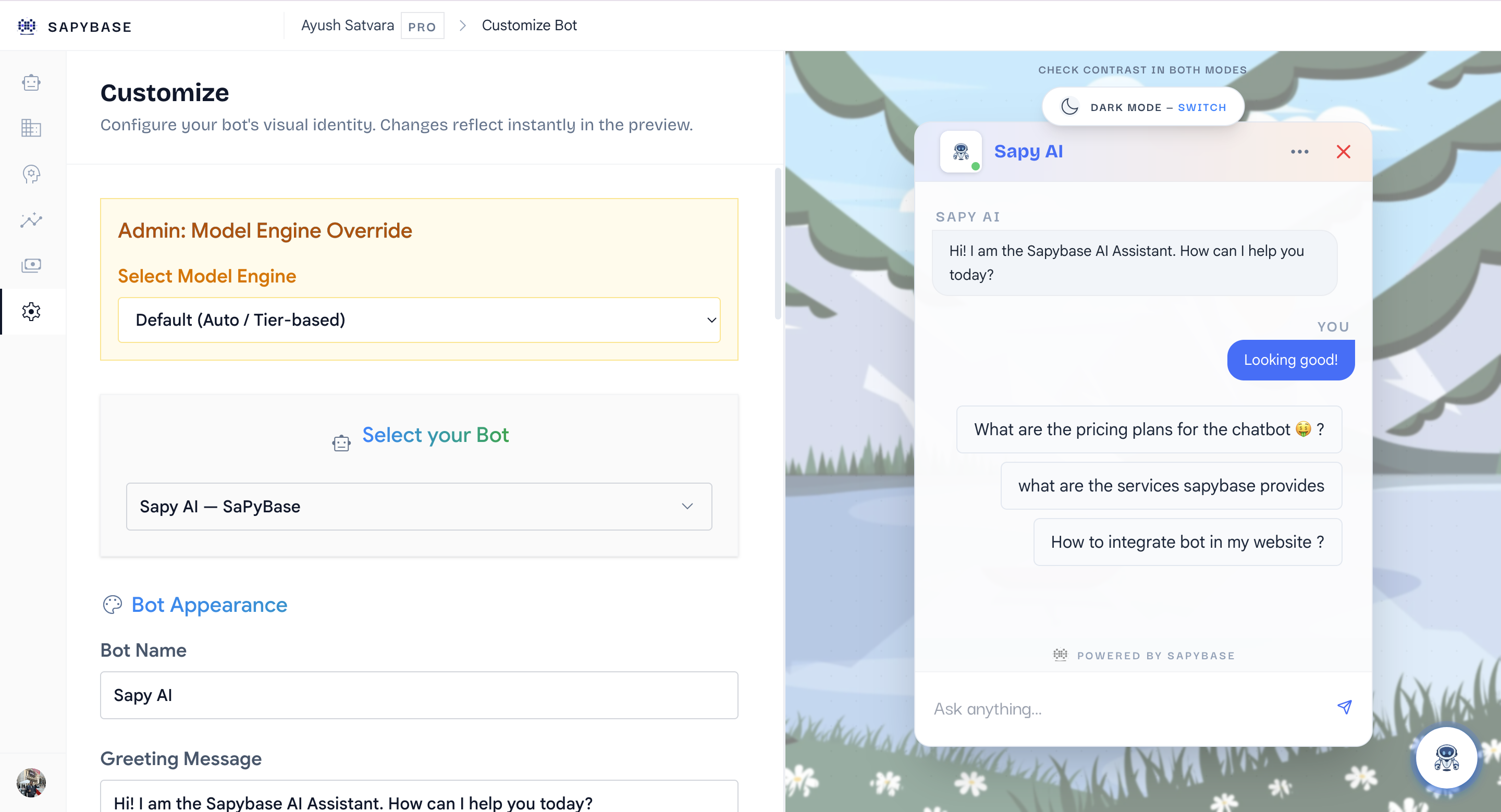
Task: Click the Powered by Sapybase link
Action: [x=1155, y=655]
